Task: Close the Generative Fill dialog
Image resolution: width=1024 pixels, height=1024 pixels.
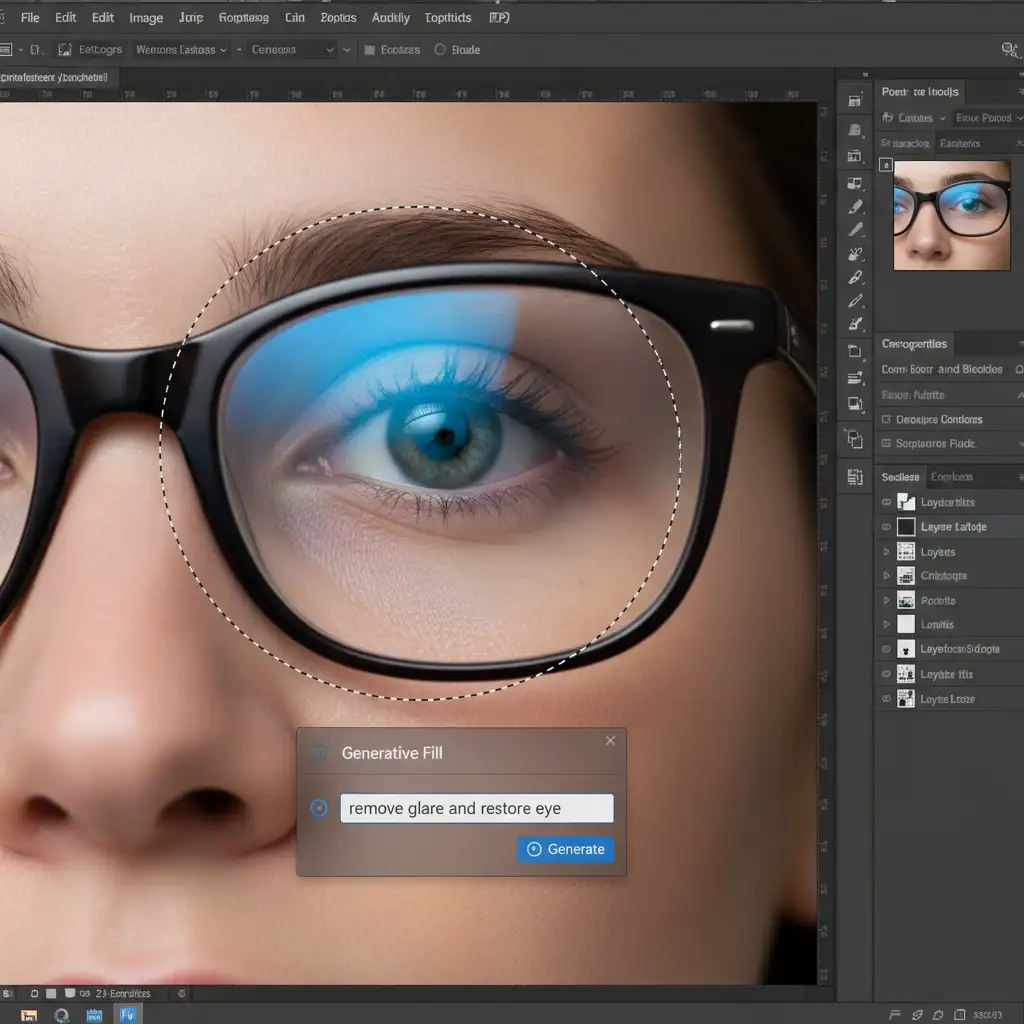Action: pos(610,741)
